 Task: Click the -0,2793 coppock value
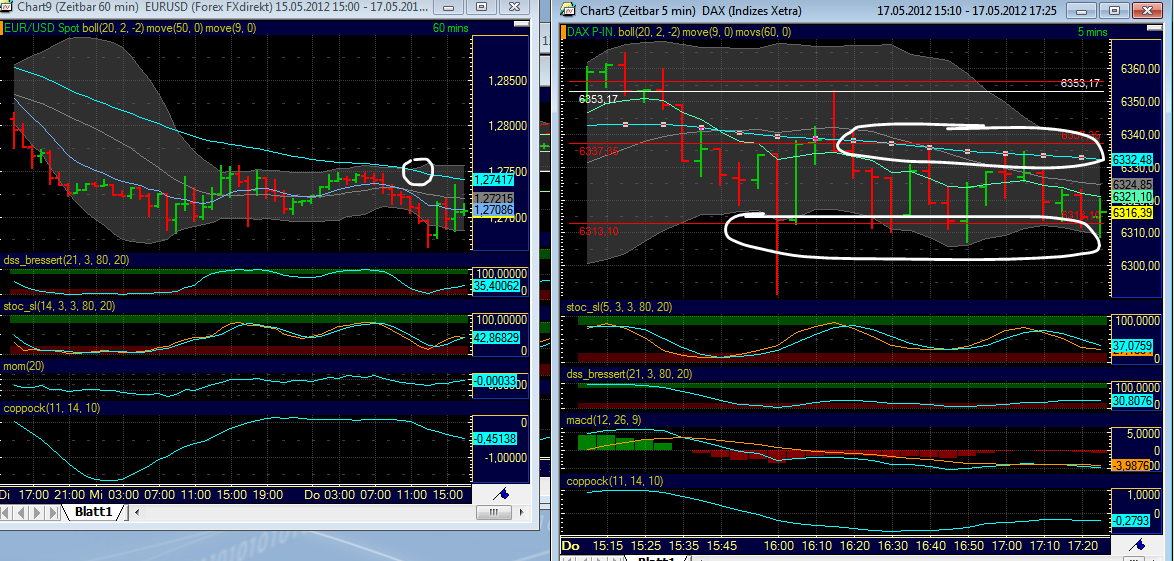(x=1131, y=520)
